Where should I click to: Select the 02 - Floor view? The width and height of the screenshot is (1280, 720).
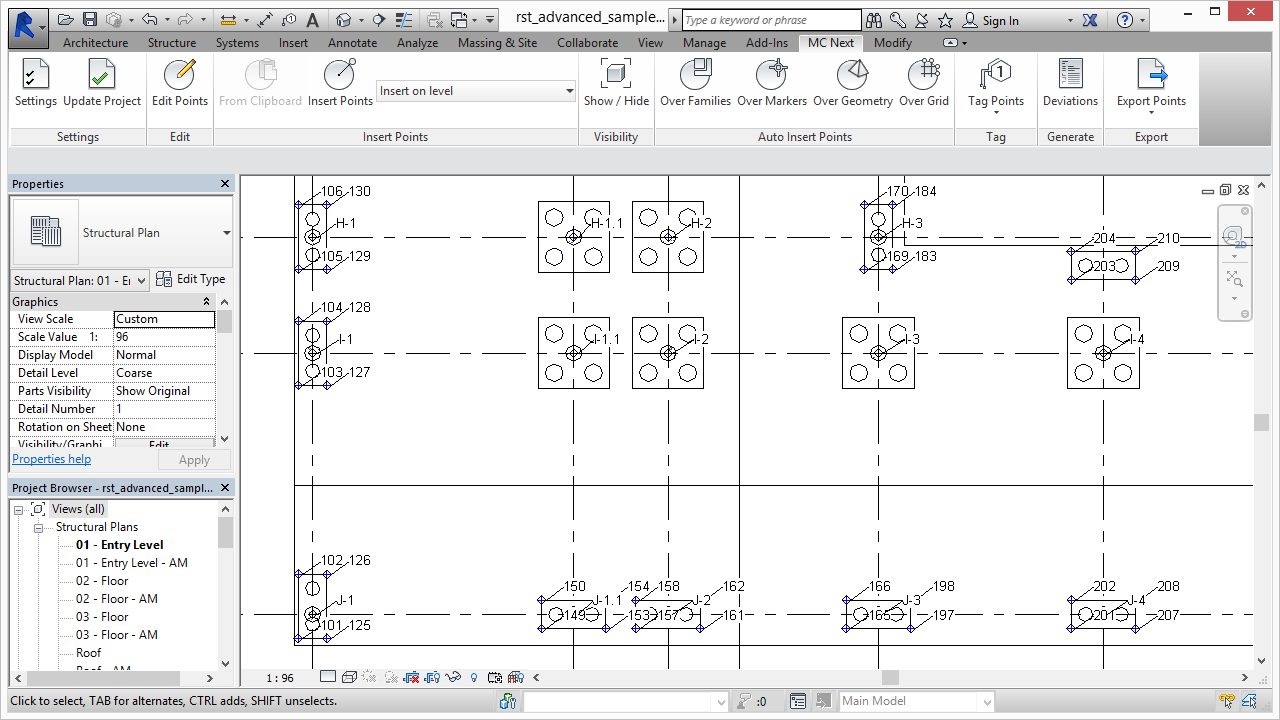(102, 581)
